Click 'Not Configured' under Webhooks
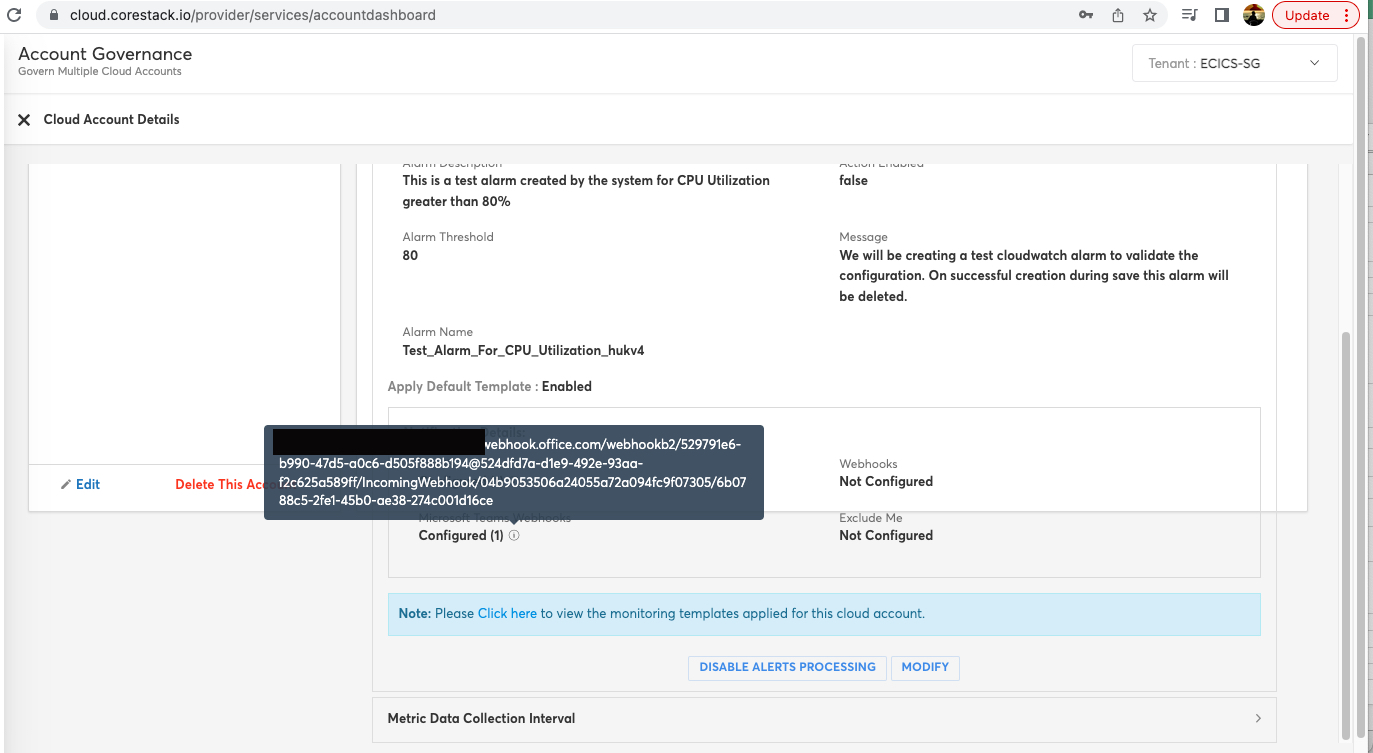The width and height of the screenshot is (1373, 753). click(886, 482)
